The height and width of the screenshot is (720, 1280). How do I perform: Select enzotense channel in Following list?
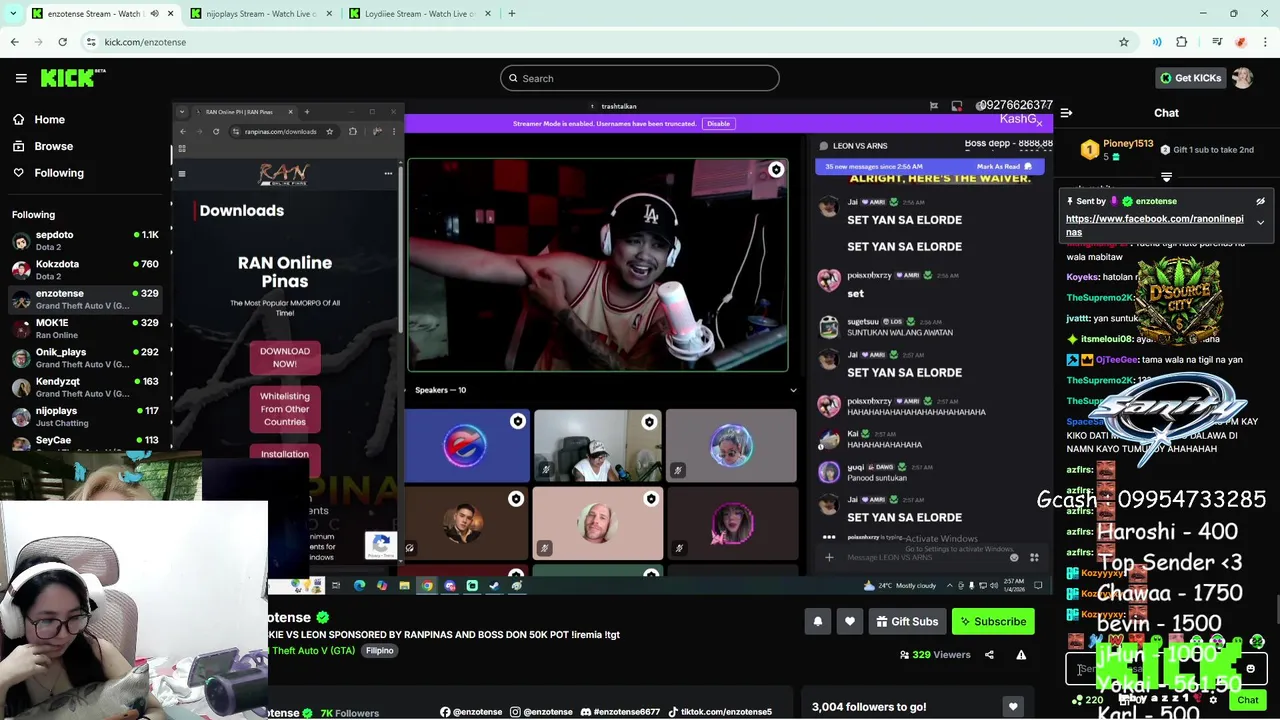(85, 299)
